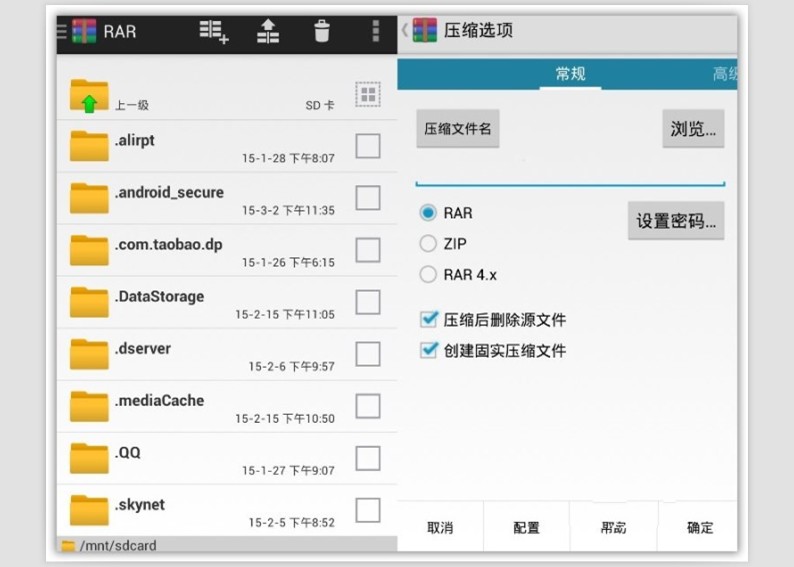Tap the 压缩文件名 button
Screen dimensions: 794x567
(458, 129)
